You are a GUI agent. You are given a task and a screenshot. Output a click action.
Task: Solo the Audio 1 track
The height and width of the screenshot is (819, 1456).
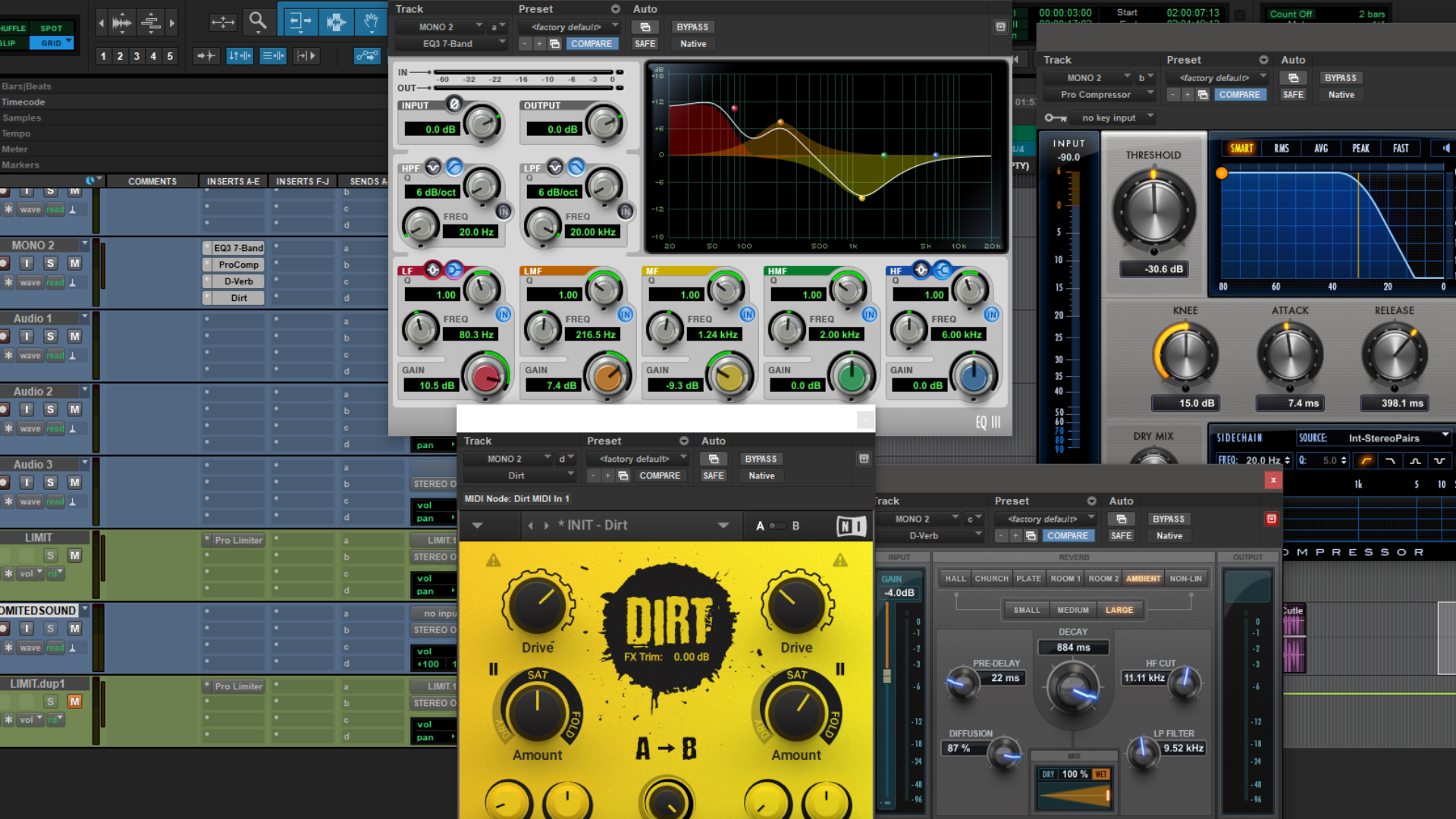50,336
